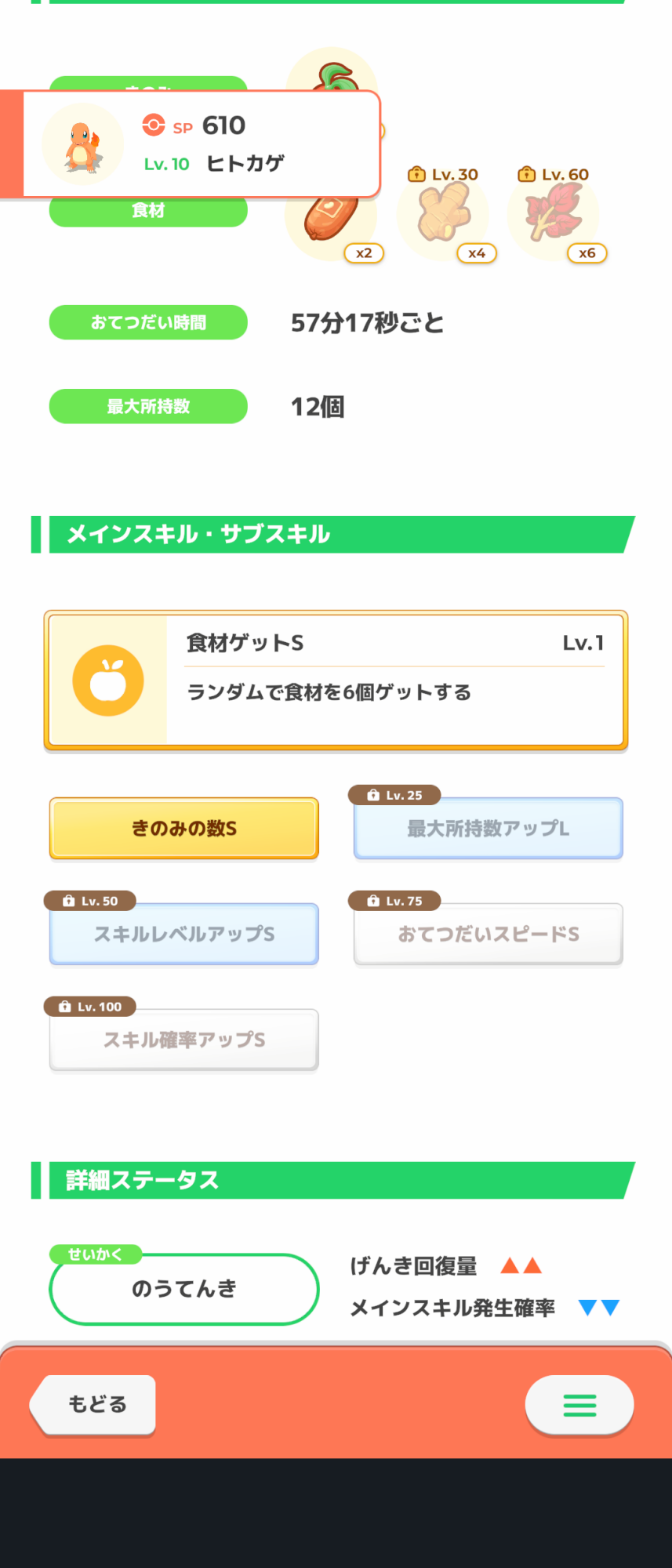Viewport: 672px width, 1568px height.
Task: Tap the locked 最大所持数アップL sub skill
Action: [488, 829]
